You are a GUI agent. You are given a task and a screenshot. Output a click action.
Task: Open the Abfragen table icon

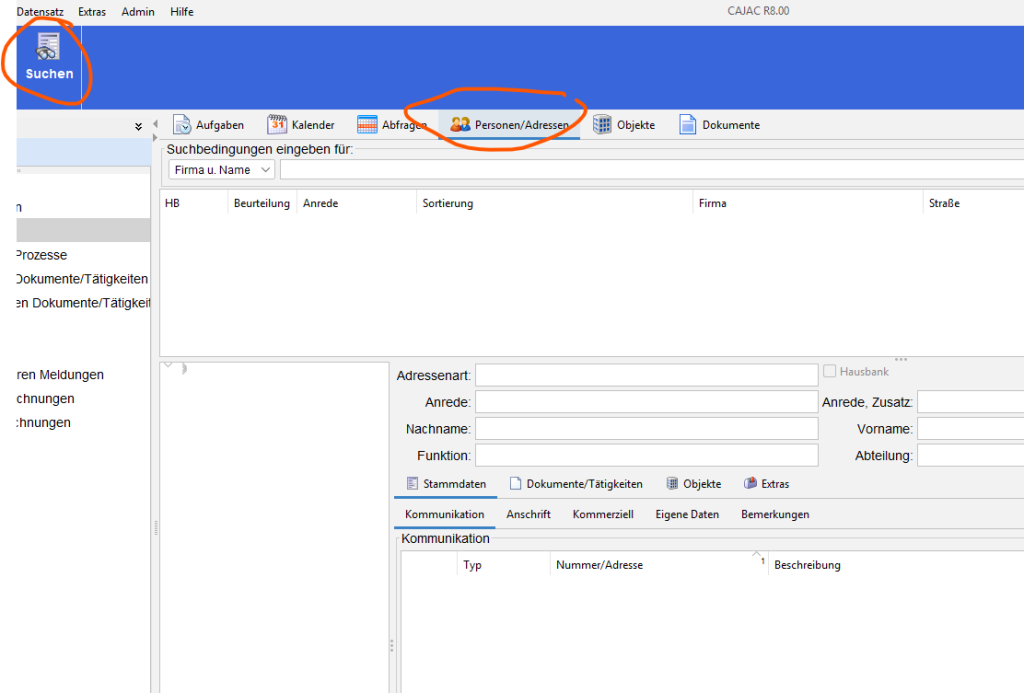tap(367, 125)
